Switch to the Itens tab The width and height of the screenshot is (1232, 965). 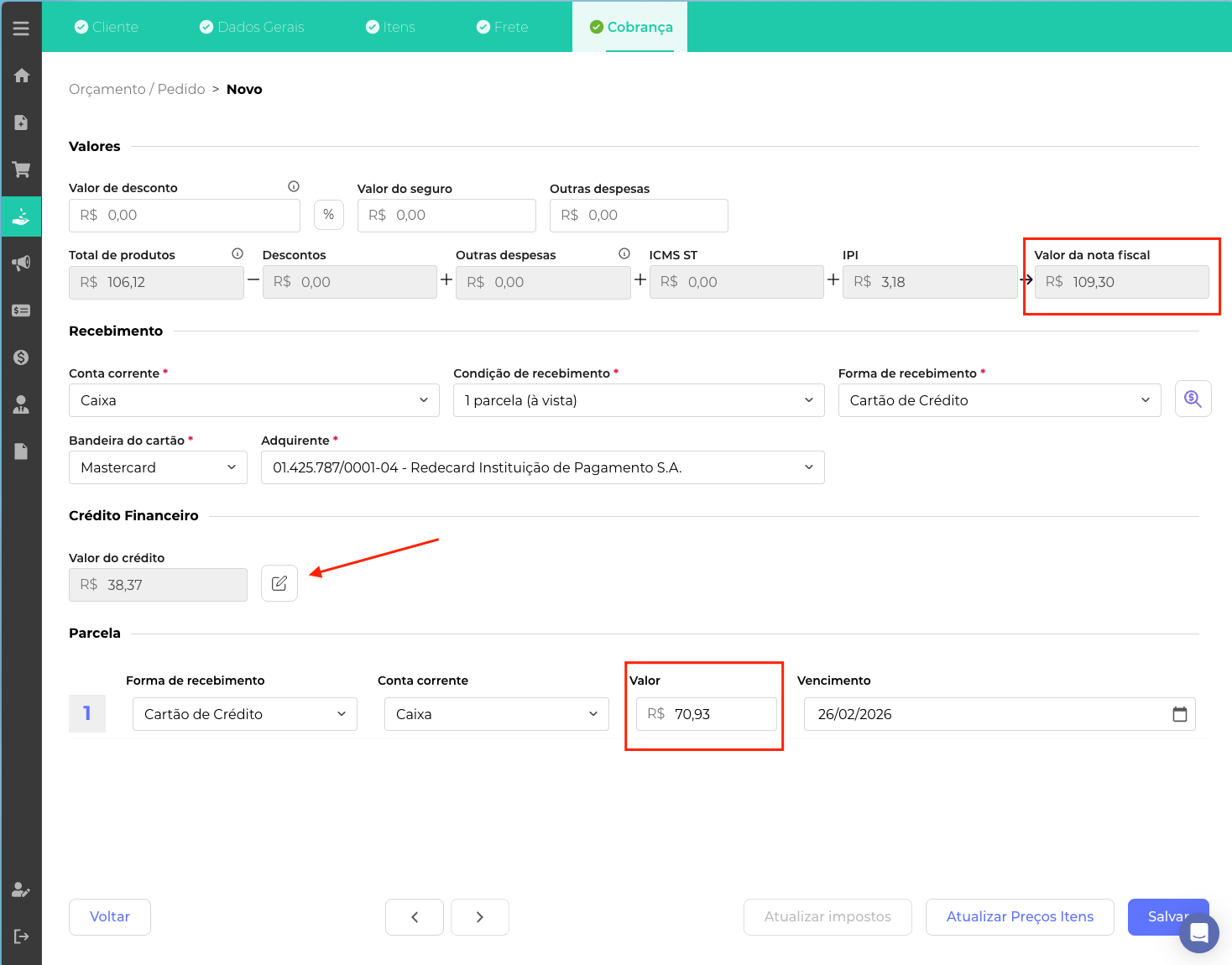click(390, 27)
